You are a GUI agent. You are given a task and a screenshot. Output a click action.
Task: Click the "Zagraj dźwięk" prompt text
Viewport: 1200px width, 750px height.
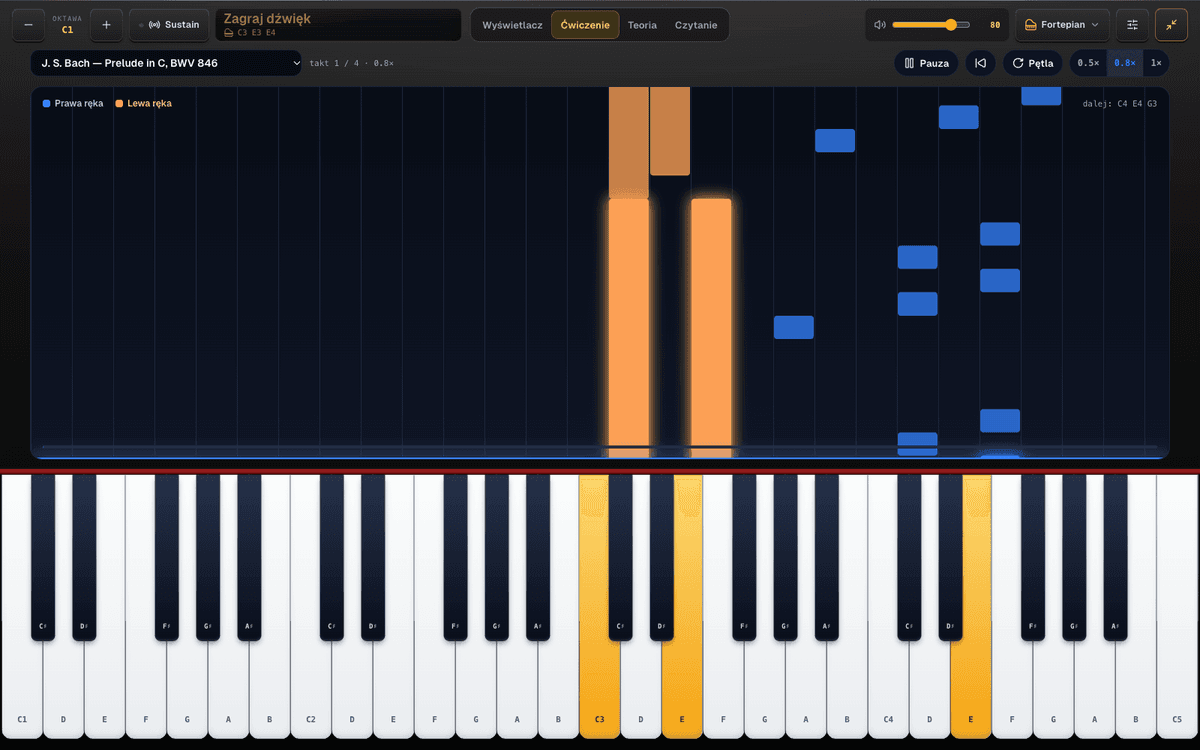267,19
